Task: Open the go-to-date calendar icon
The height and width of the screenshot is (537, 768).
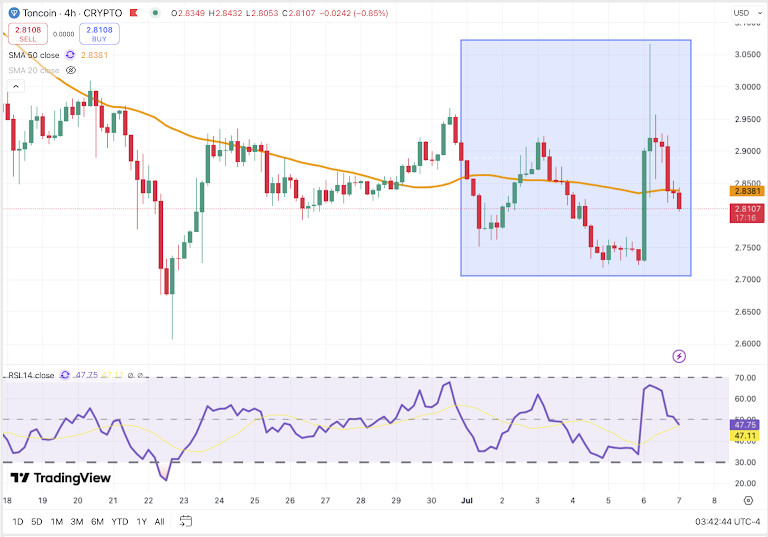Action: 186,521
